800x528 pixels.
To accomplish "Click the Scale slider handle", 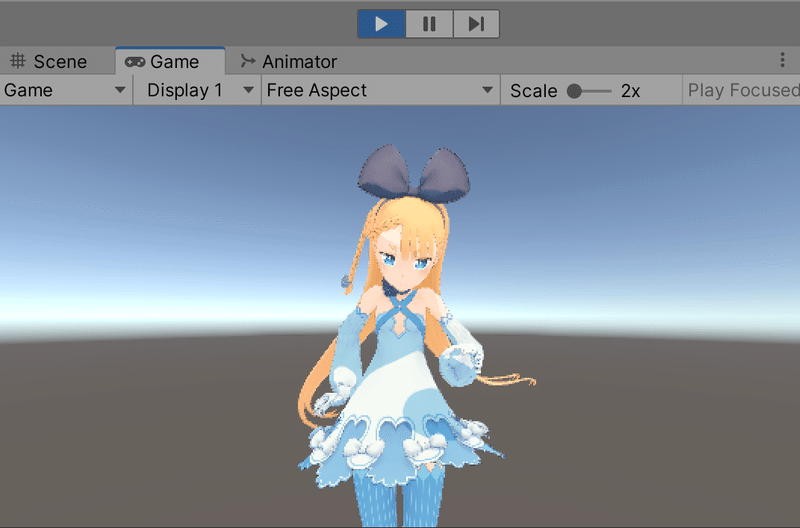I will (x=574, y=91).
